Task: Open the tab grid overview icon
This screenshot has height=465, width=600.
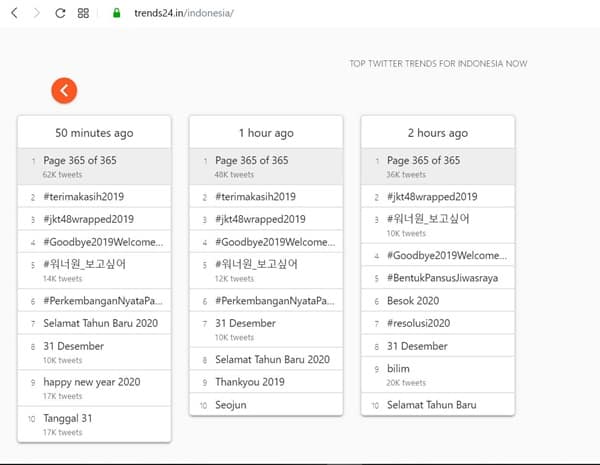Action: (x=83, y=13)
